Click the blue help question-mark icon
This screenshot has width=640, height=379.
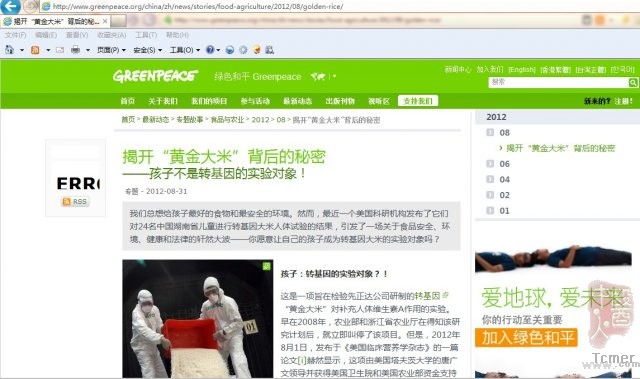210,50
